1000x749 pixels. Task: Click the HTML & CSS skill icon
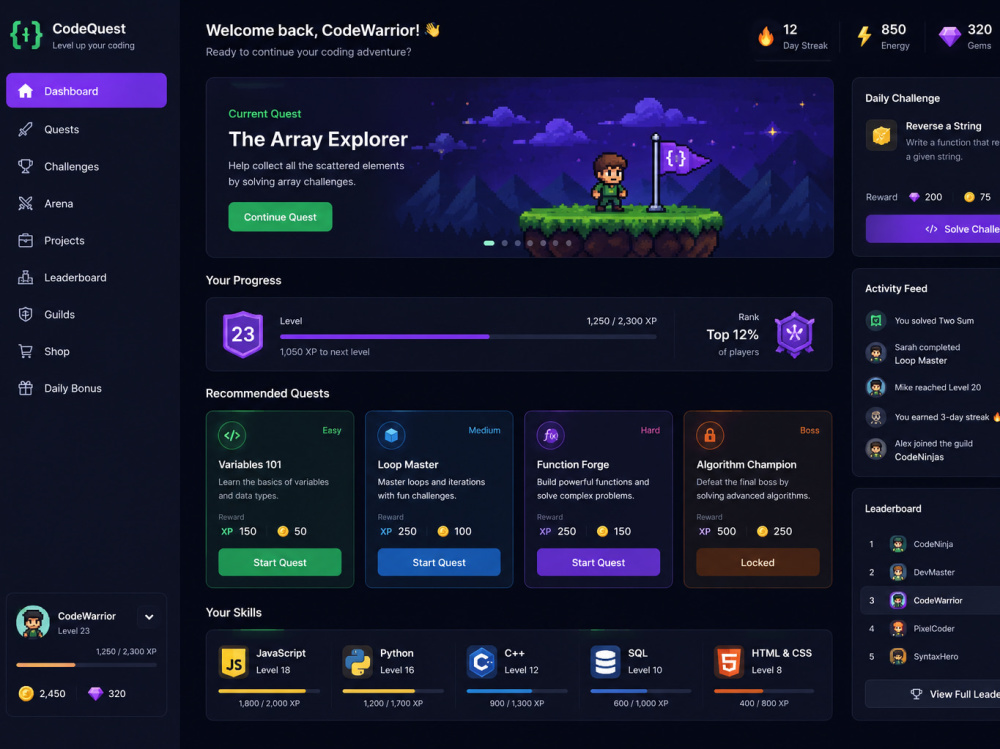[729, 662]
